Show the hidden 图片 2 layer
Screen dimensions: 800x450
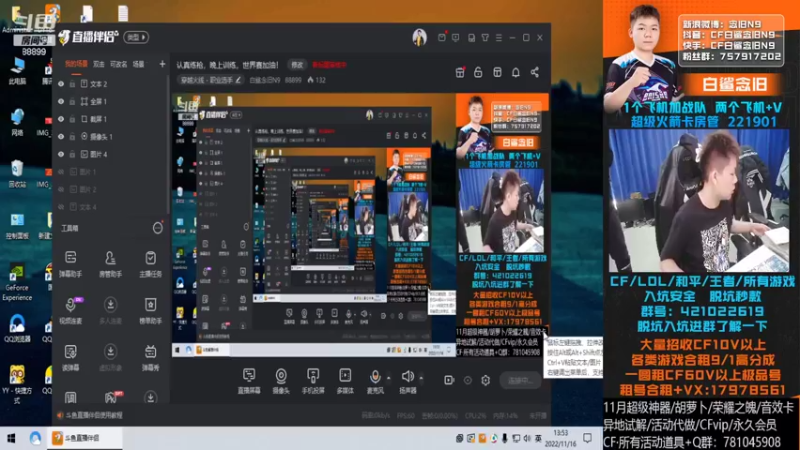[x=61, y=189]
